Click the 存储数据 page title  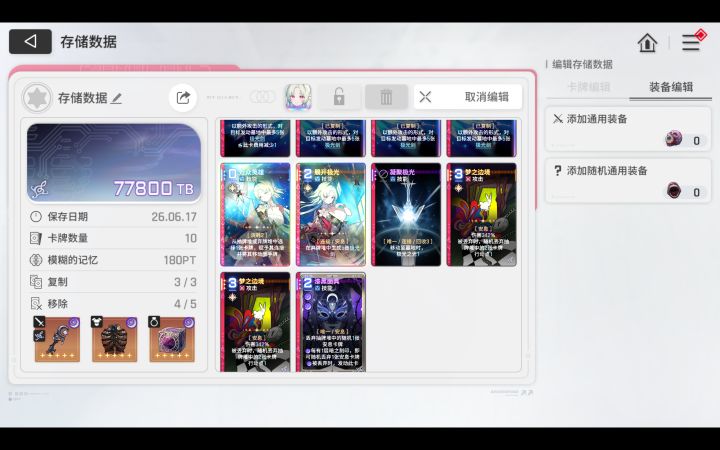88,42
